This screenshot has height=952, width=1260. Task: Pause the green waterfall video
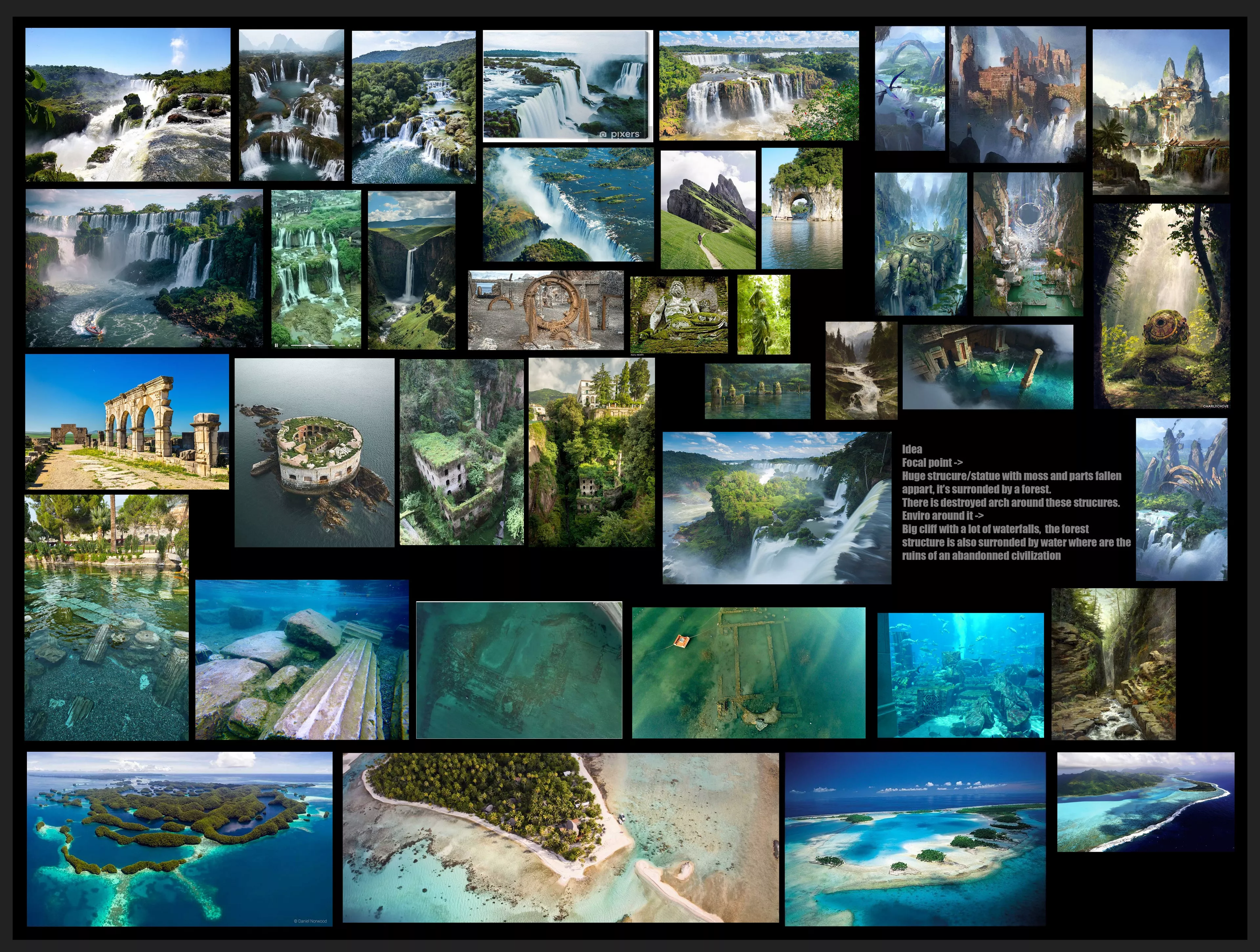pyautogui.click(x=276, y=346)
